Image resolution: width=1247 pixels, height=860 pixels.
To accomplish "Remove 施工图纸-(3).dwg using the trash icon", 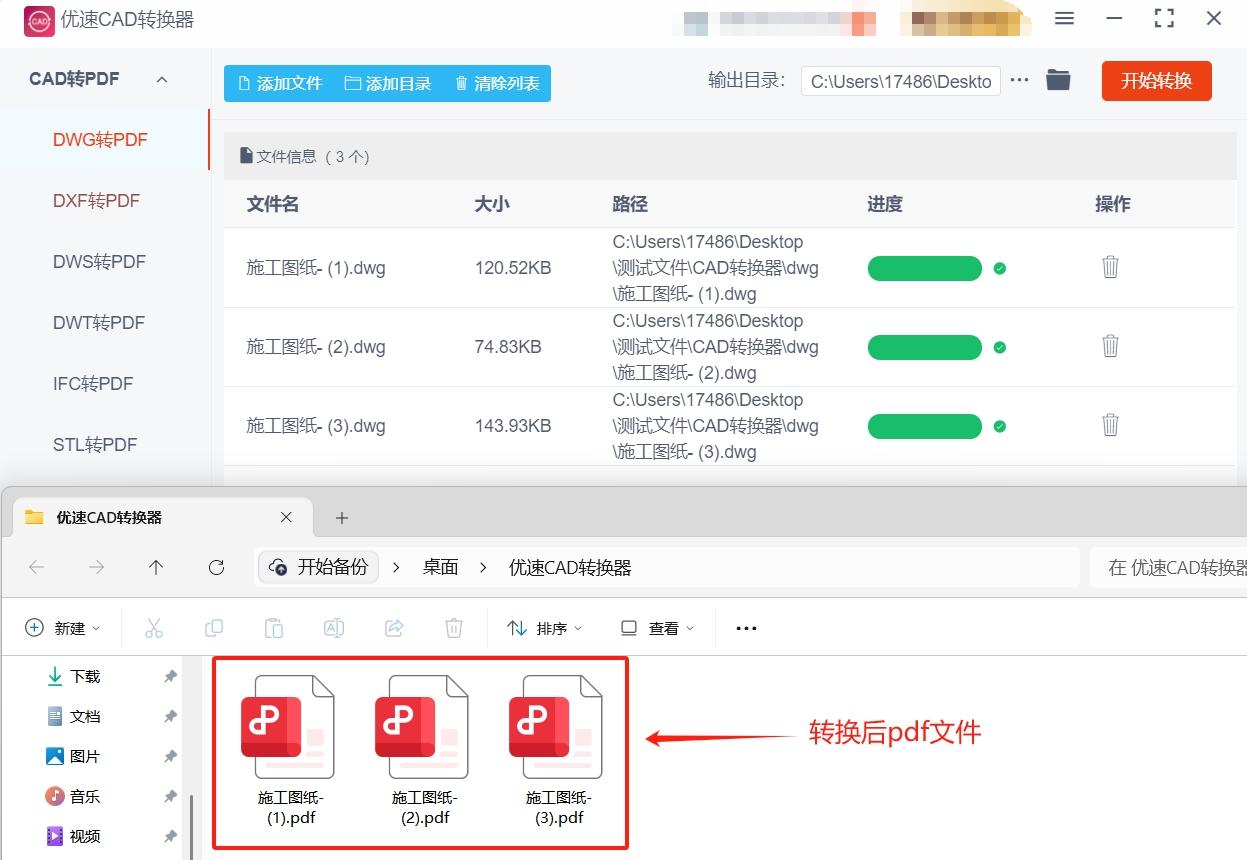I will point(1110,424).
